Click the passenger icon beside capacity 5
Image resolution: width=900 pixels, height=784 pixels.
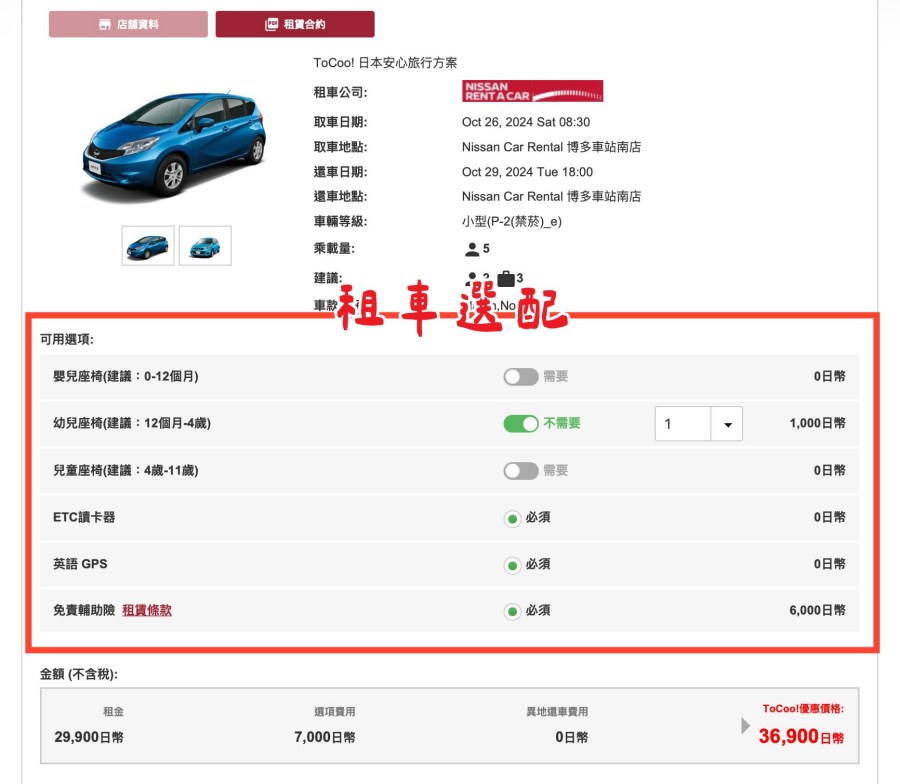[x=472, y=249]
